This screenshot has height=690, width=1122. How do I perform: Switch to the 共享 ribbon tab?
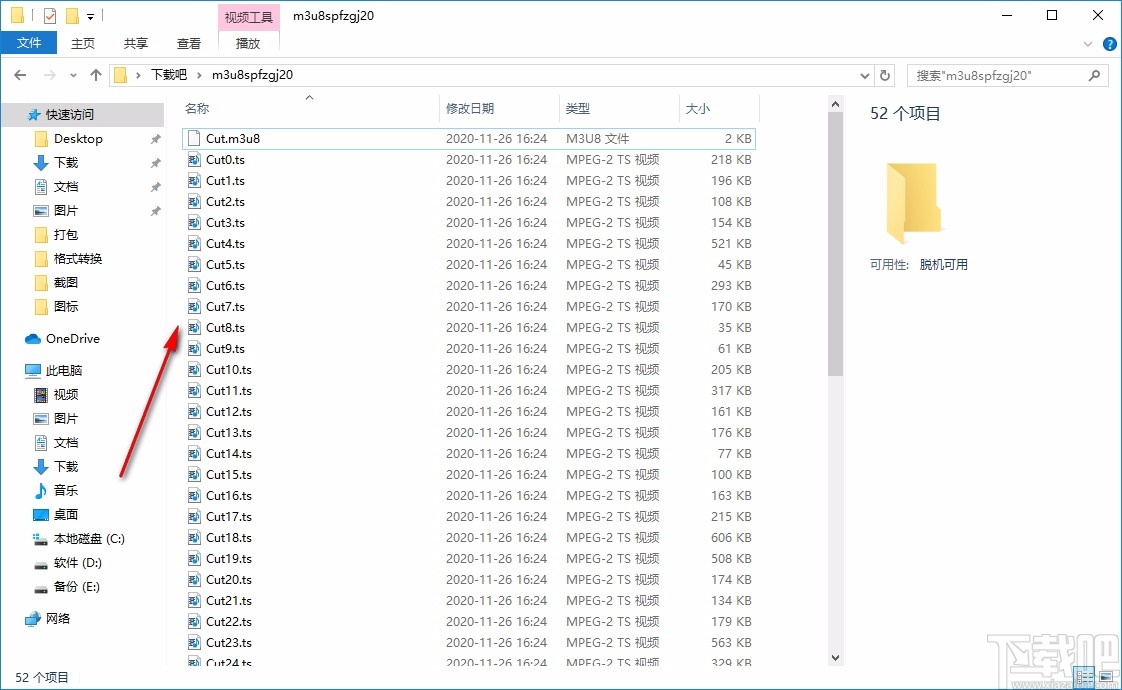(x=135, y=43)
